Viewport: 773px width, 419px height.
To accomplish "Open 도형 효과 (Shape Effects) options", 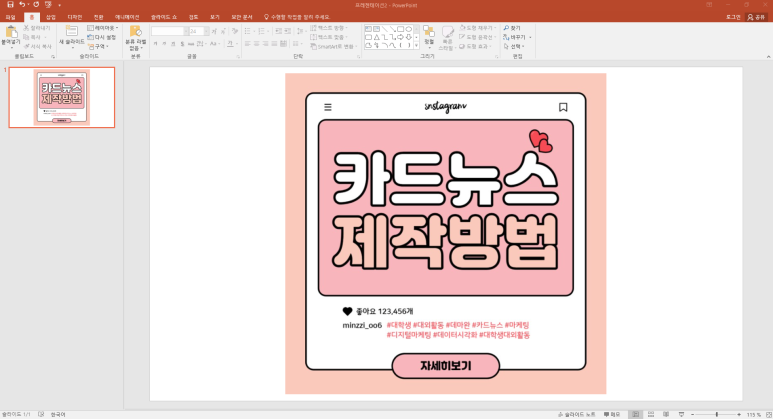I will (474, 46).
